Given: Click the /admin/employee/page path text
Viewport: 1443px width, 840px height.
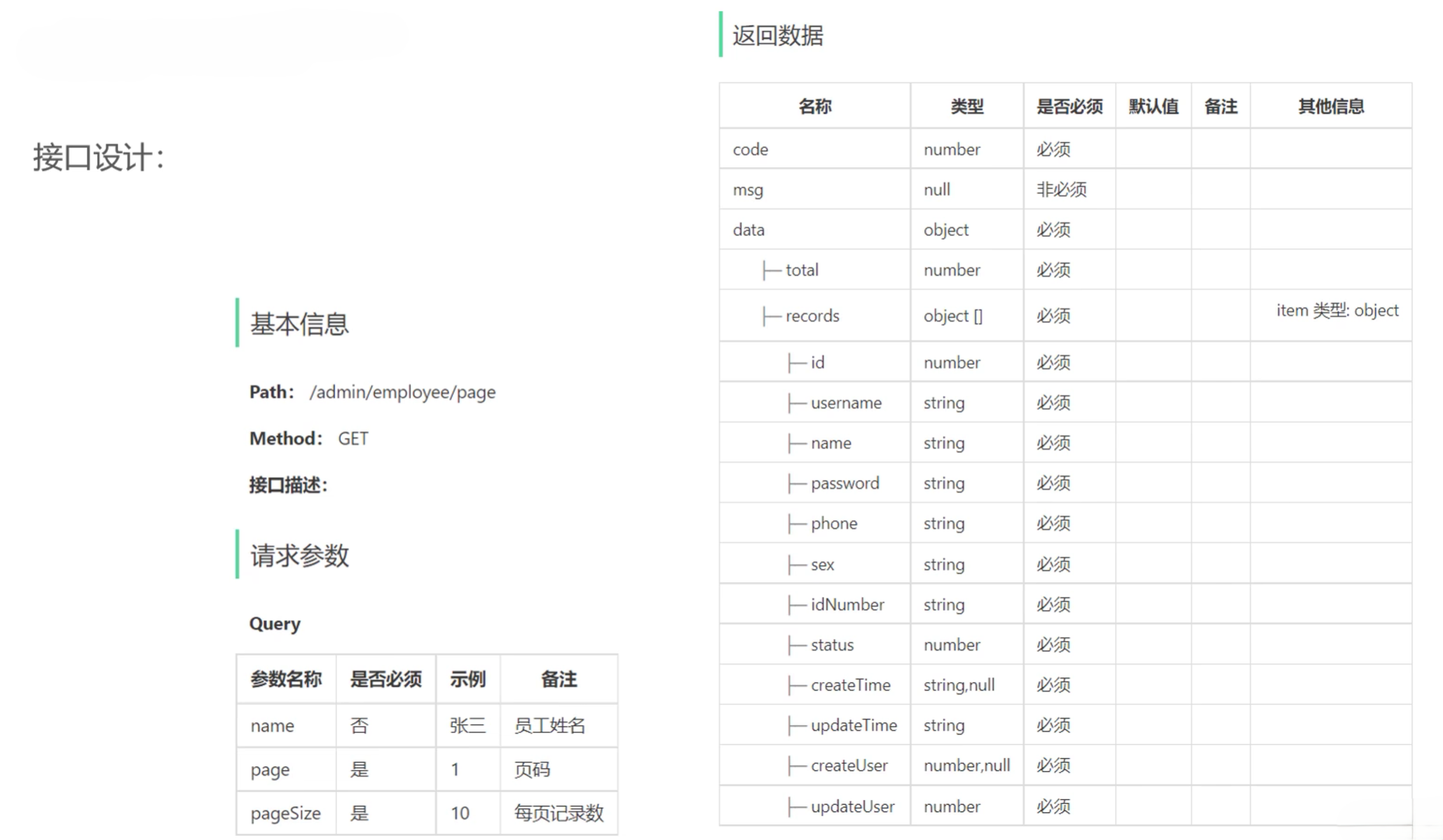Looking at the screenshot, I should 402,392.
